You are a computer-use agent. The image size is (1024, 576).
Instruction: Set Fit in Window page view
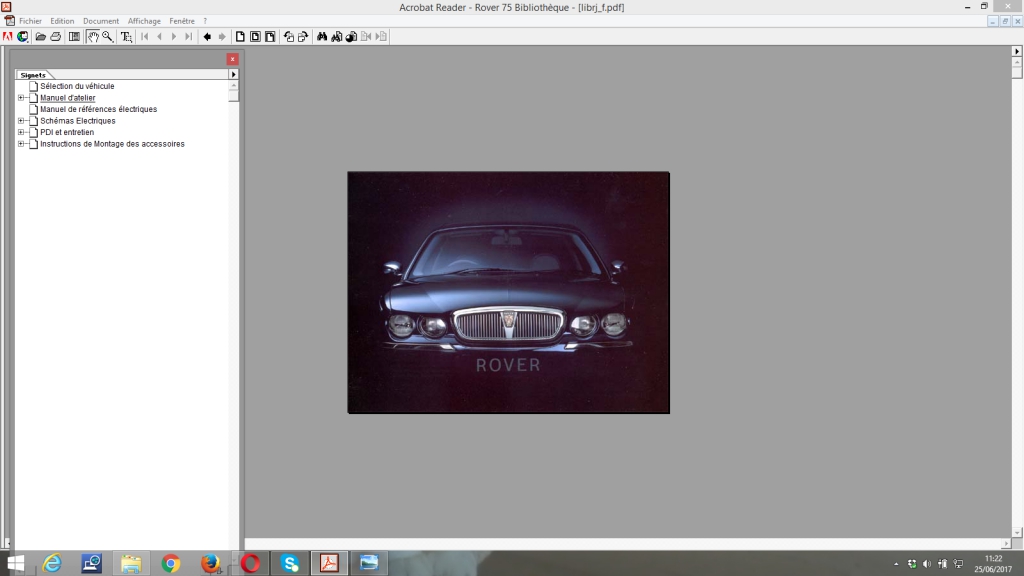pyautogui.click(x=255, y=37)
